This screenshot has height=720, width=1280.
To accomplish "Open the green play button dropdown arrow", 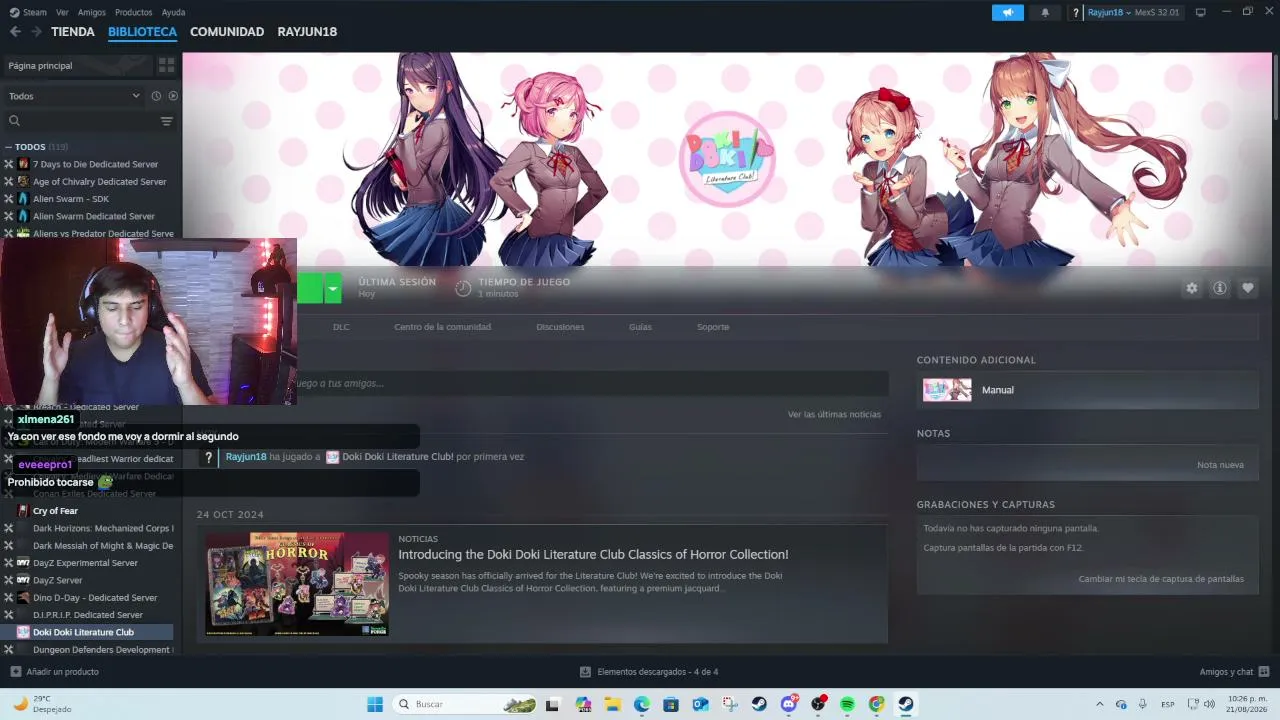I will pyautogui.click(x=333, y=288).
